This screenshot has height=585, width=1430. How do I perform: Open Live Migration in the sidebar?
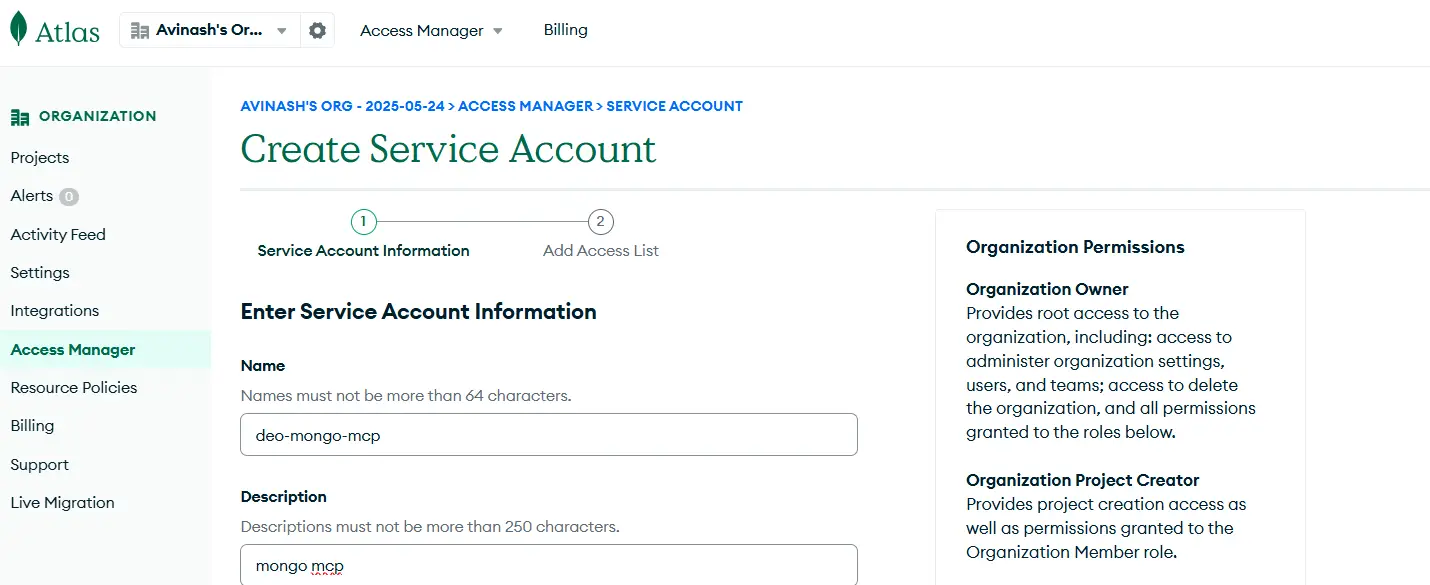[63, 503]
